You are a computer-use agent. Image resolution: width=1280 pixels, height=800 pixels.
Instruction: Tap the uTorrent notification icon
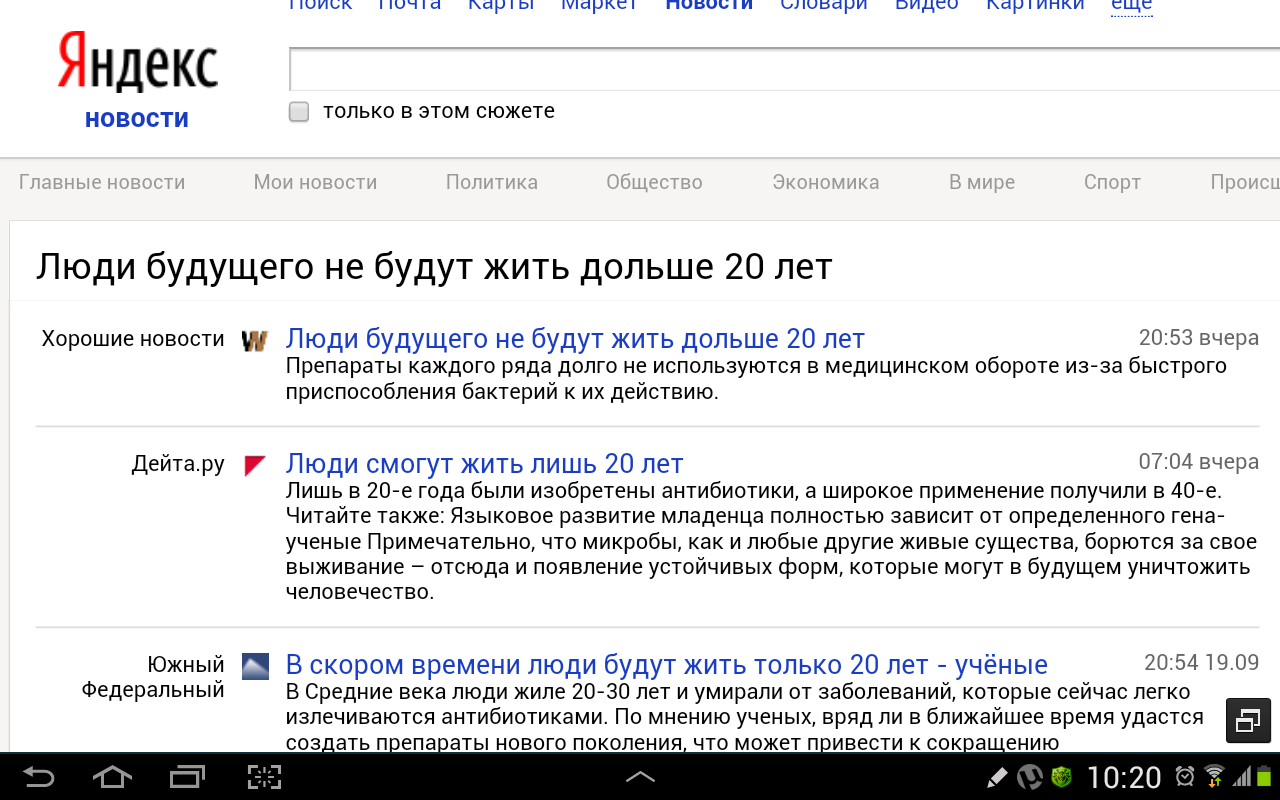point(1029,777)
